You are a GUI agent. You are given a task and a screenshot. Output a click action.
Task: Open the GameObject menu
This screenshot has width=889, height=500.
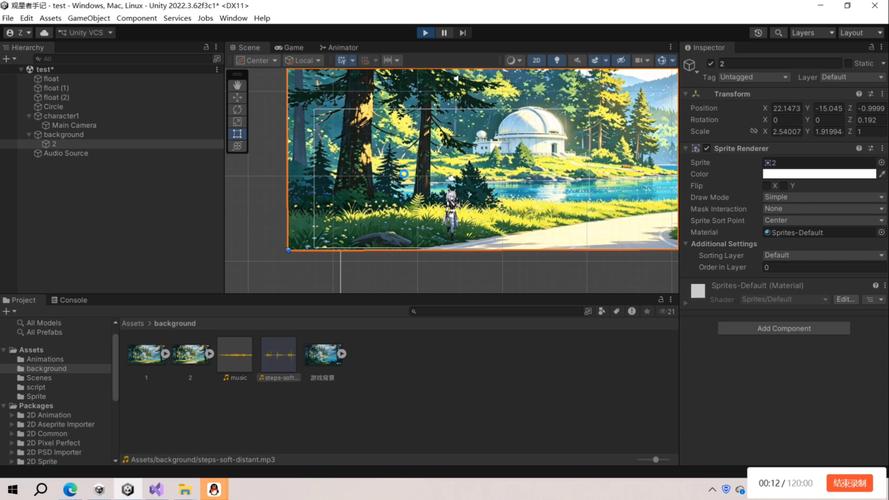[88, 18]
